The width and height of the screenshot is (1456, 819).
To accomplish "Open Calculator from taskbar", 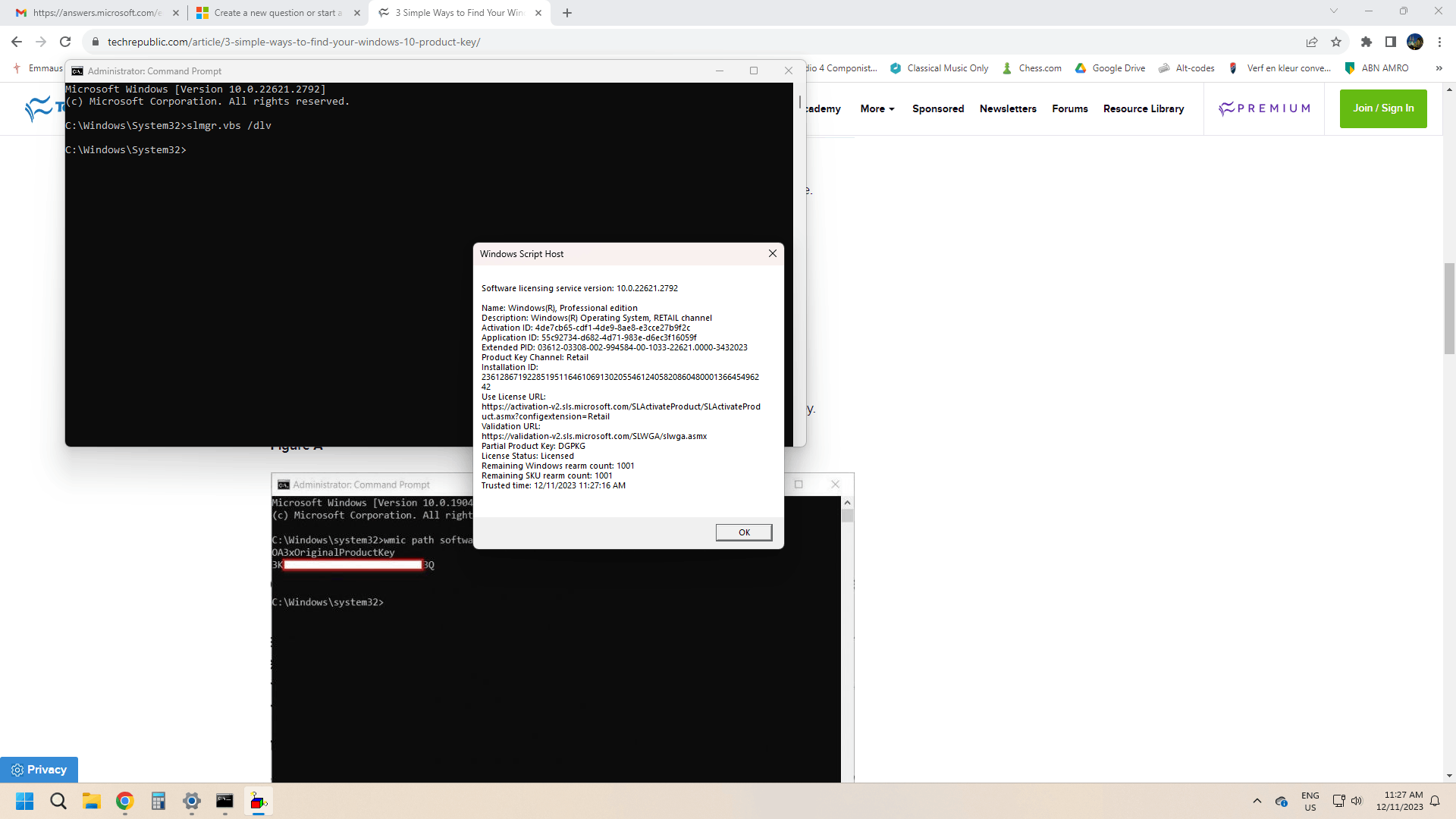I will [x=158, y=801].
